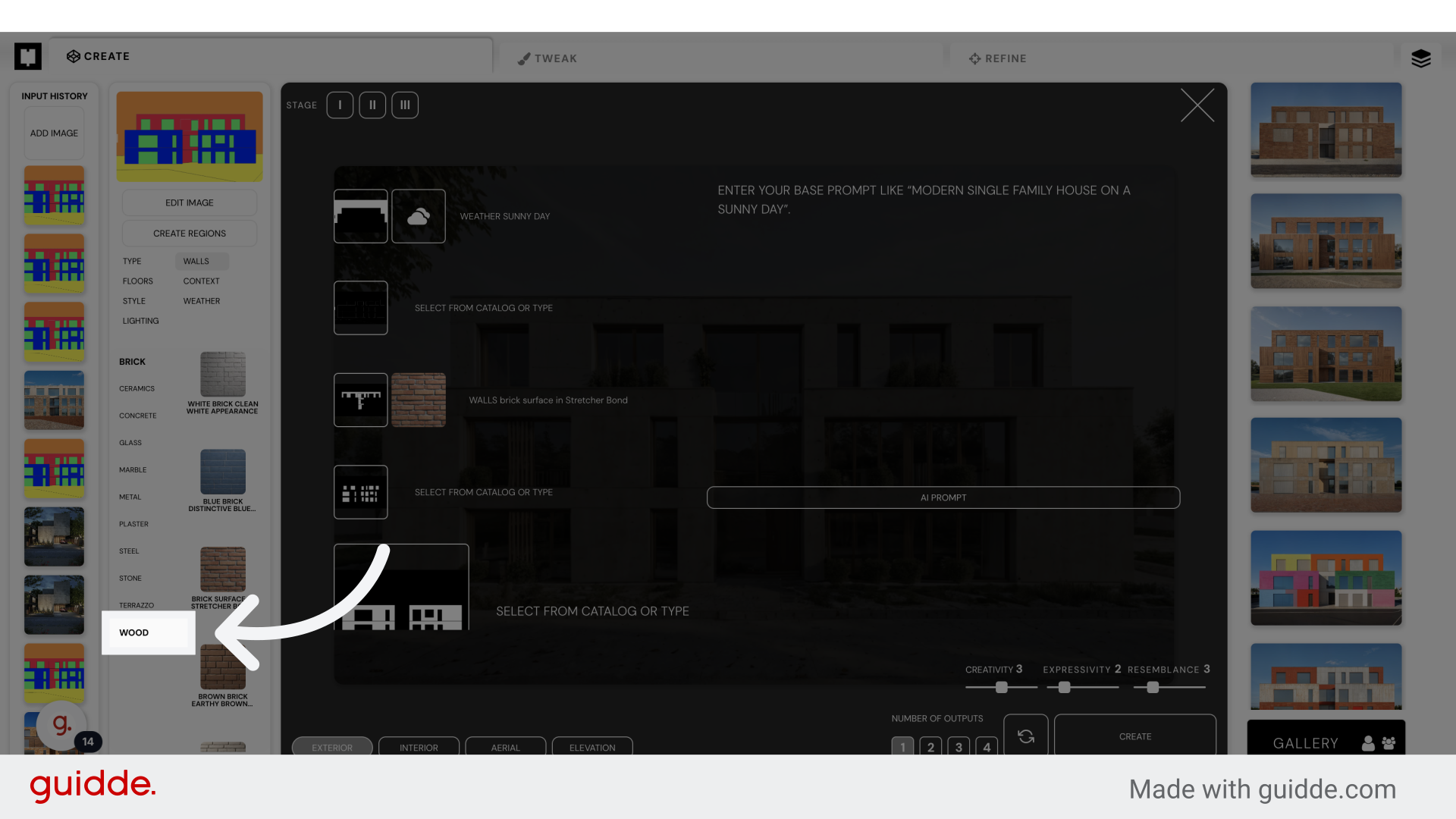Image resolution: width=1456 pixels, height=819 pixels.
Task: Select the CONTEXT category
Action: point(201,281)
